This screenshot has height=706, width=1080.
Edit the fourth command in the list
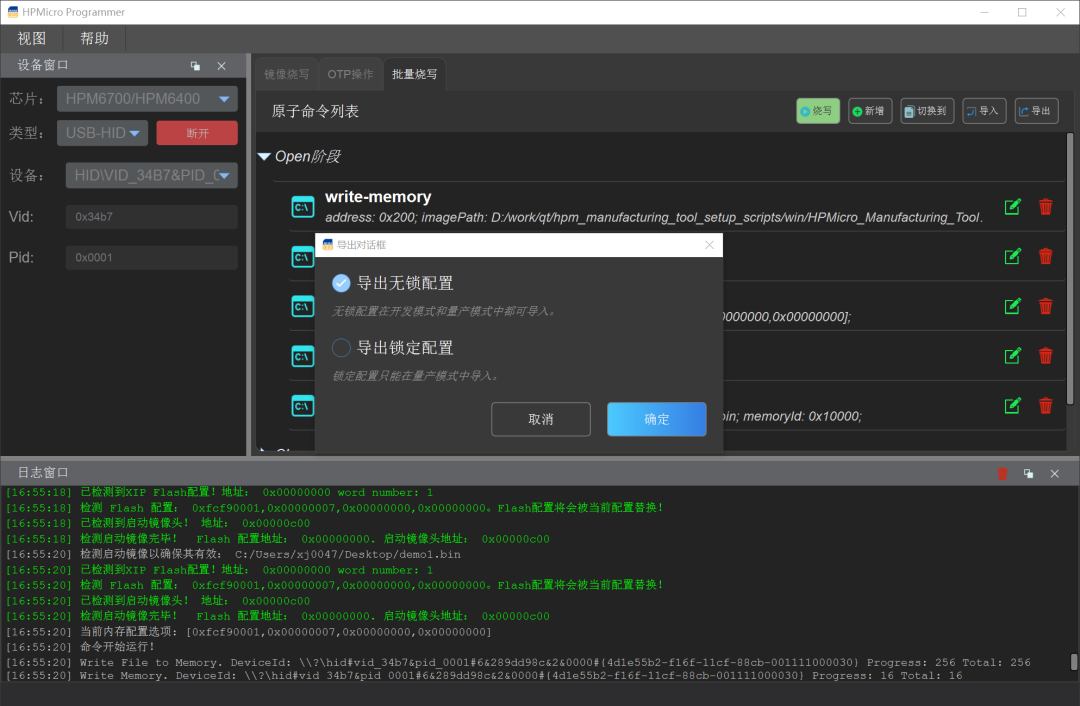click(1012, 355)
